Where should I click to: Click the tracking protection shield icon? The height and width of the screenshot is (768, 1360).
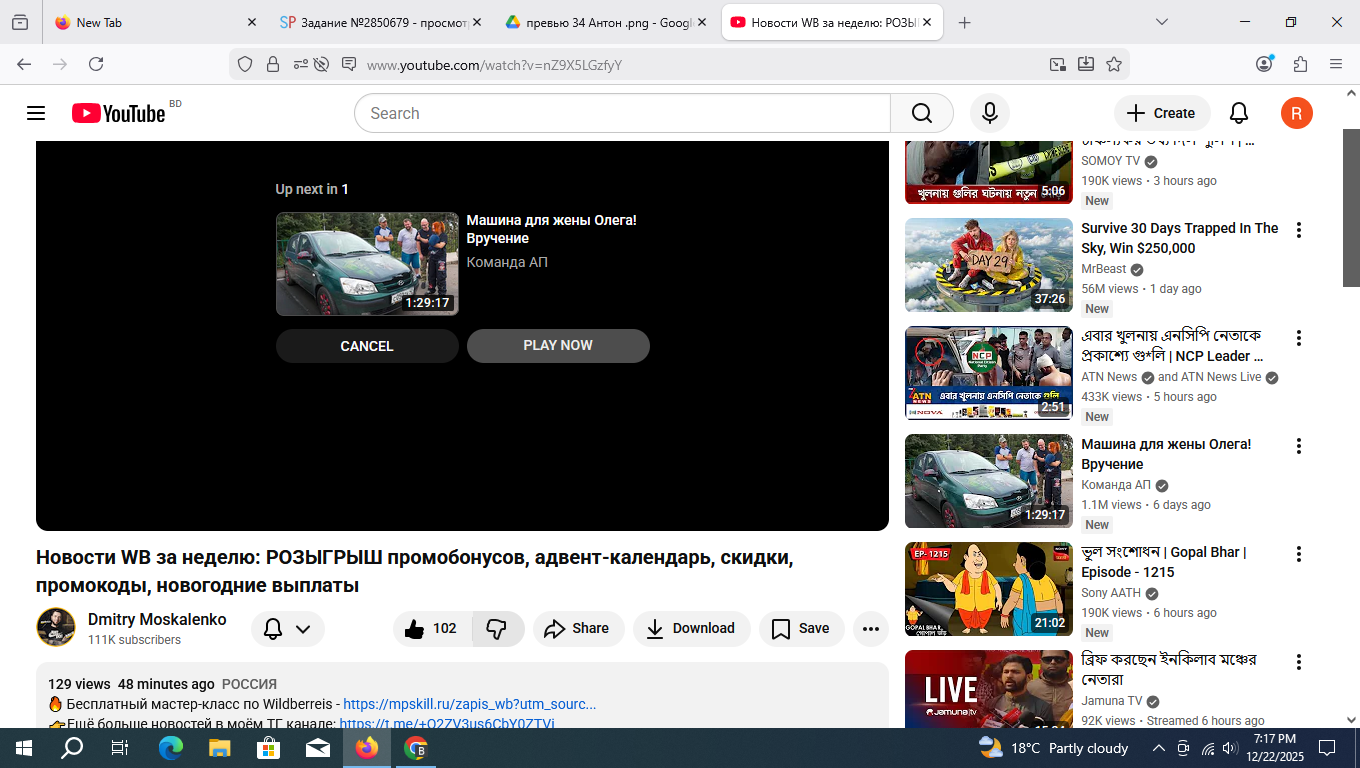[245, 65]
